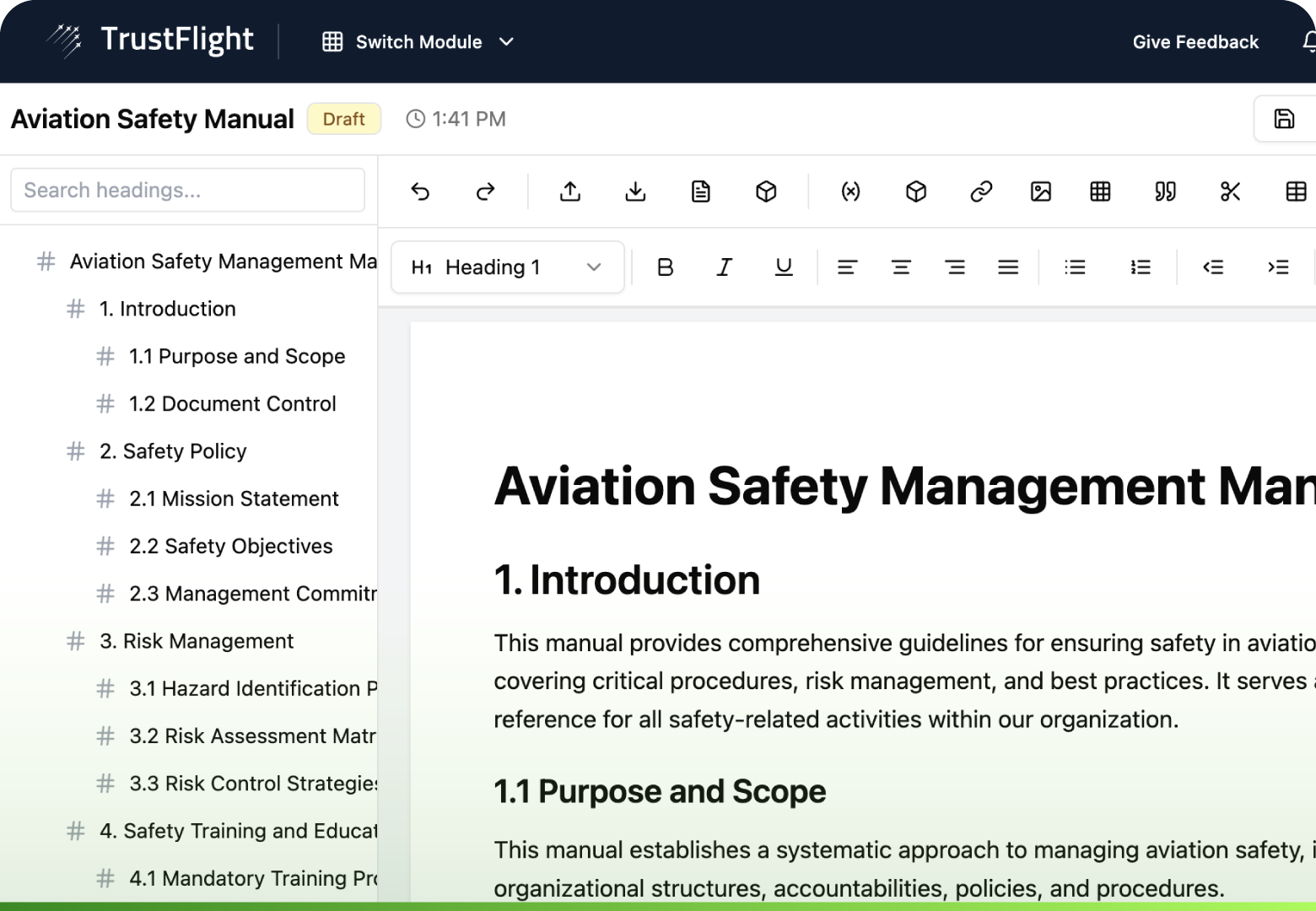Toggle underline formatting

(784, 267)
